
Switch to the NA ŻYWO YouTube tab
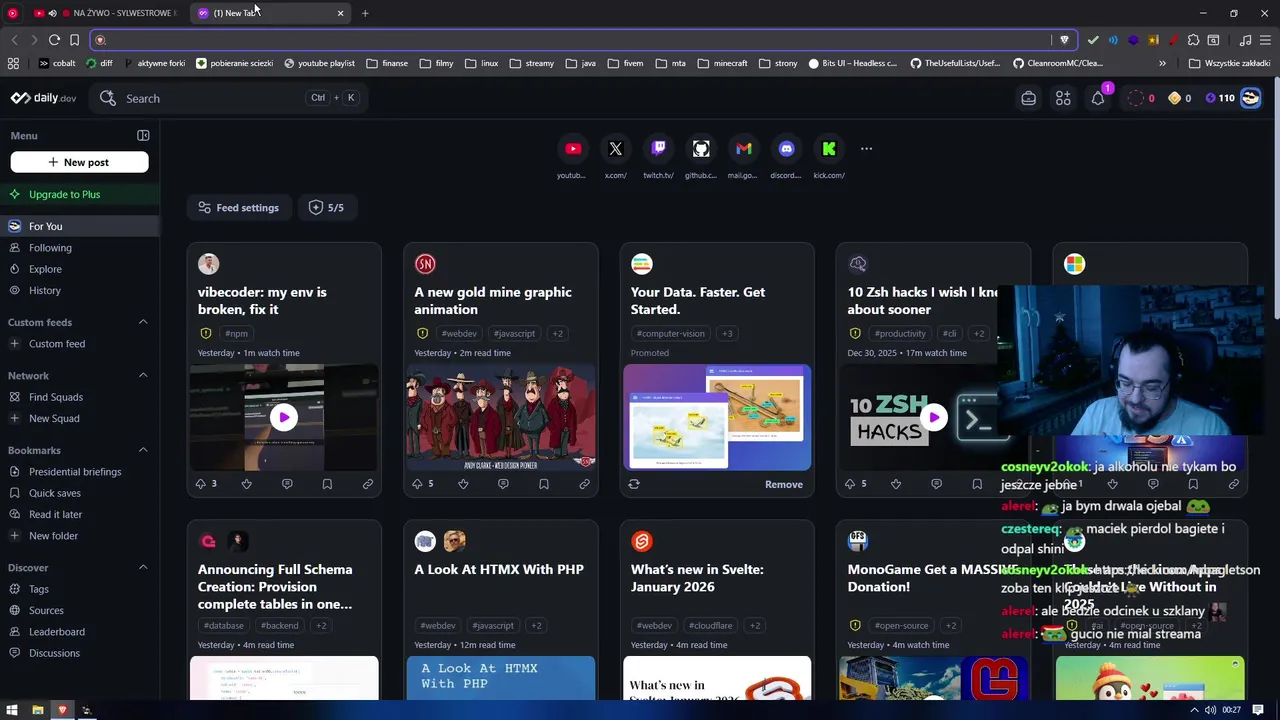click(105, 13)
